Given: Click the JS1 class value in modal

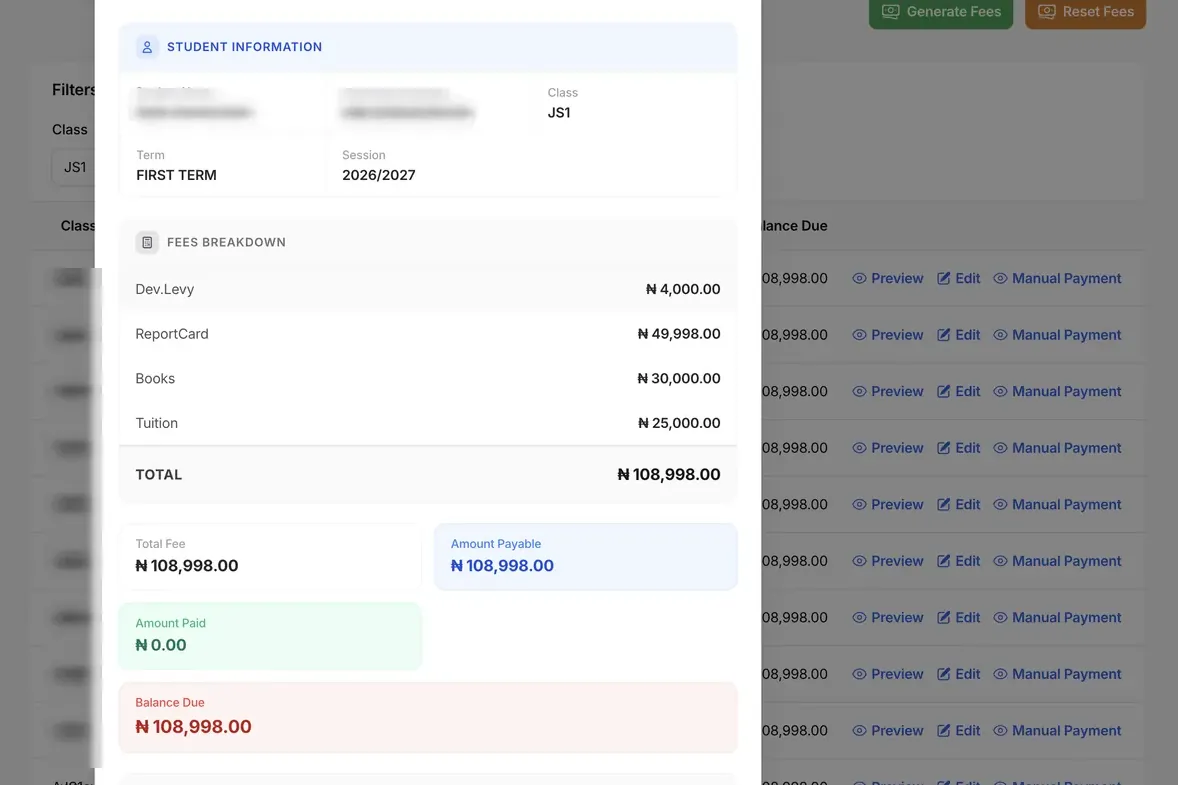Looking at the screenshot, I should pos(559,113).
